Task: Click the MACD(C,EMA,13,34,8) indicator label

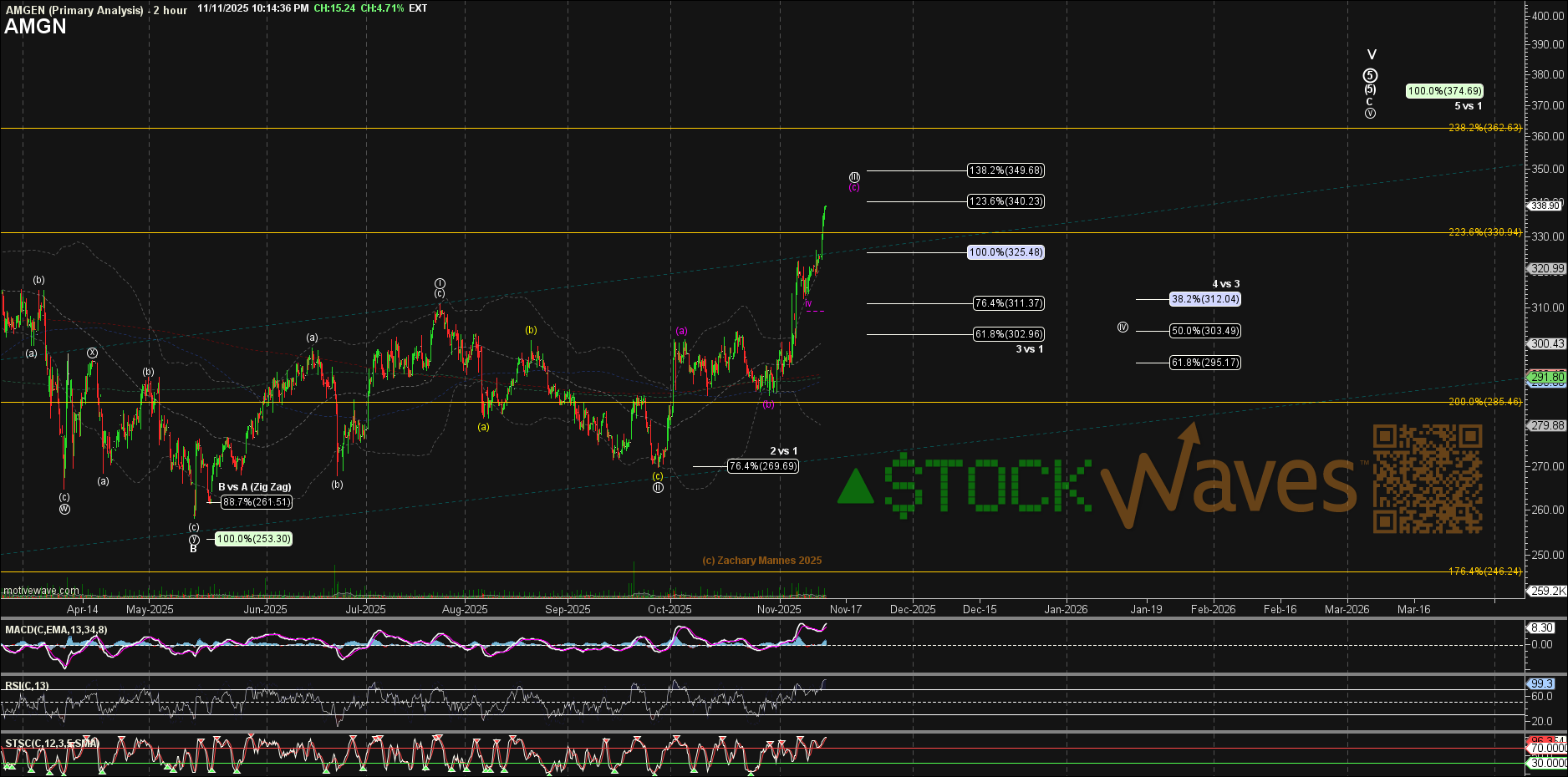Action: click(x=56, y=629)
